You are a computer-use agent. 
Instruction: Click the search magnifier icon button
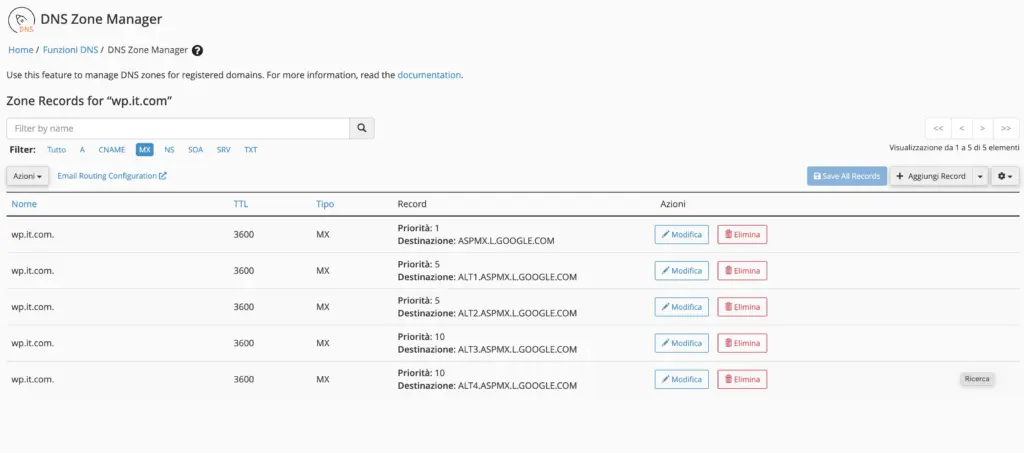[x=361, y=128]
